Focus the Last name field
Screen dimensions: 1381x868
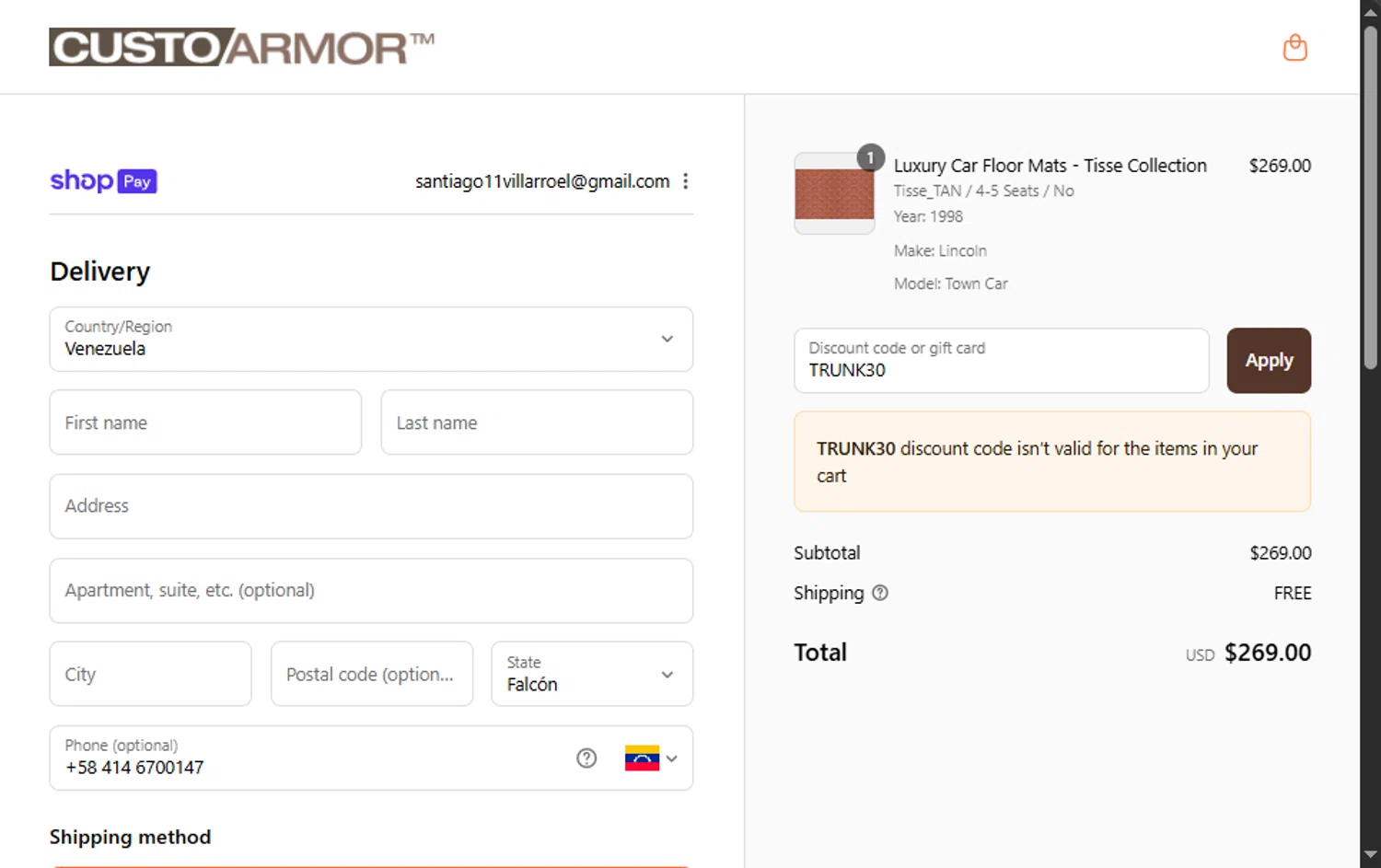pyautogui.click(x=537, y=422)
